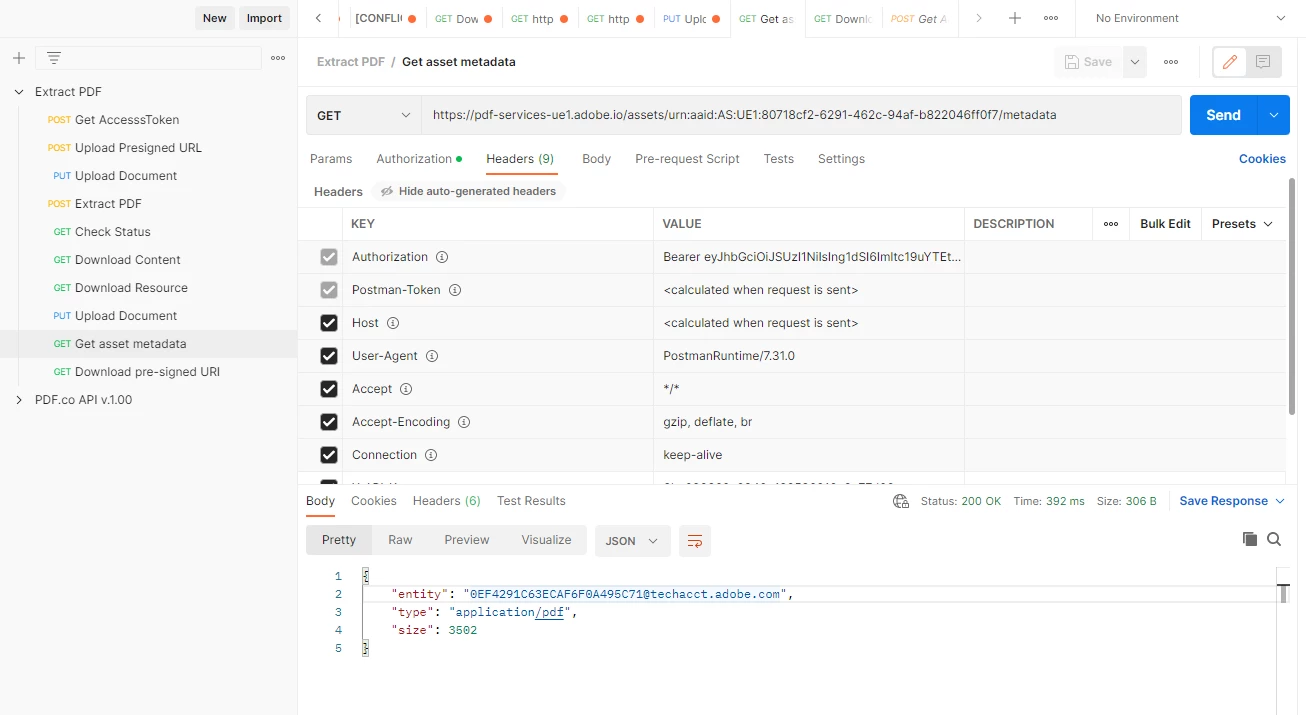Switch to the Params tab
1306x715 pixels.
(331, 159)
